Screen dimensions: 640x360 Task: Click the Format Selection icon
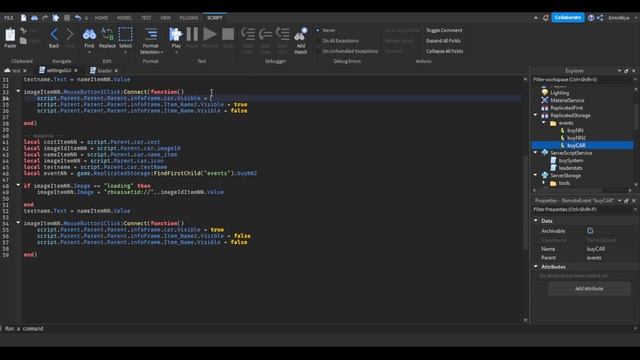tap(151, 35)
